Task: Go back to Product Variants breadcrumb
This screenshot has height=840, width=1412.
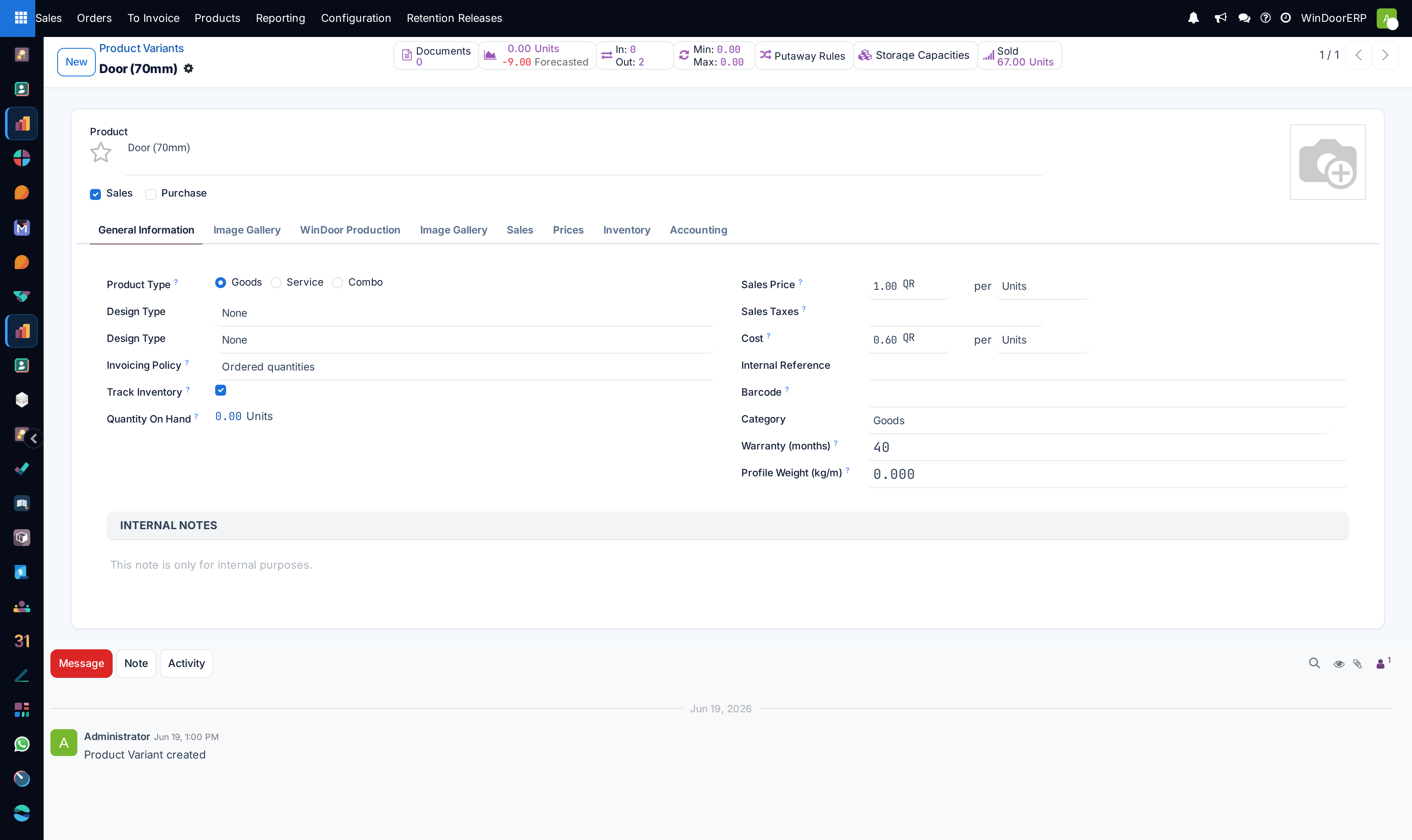Action: click(x=142, y=48)
